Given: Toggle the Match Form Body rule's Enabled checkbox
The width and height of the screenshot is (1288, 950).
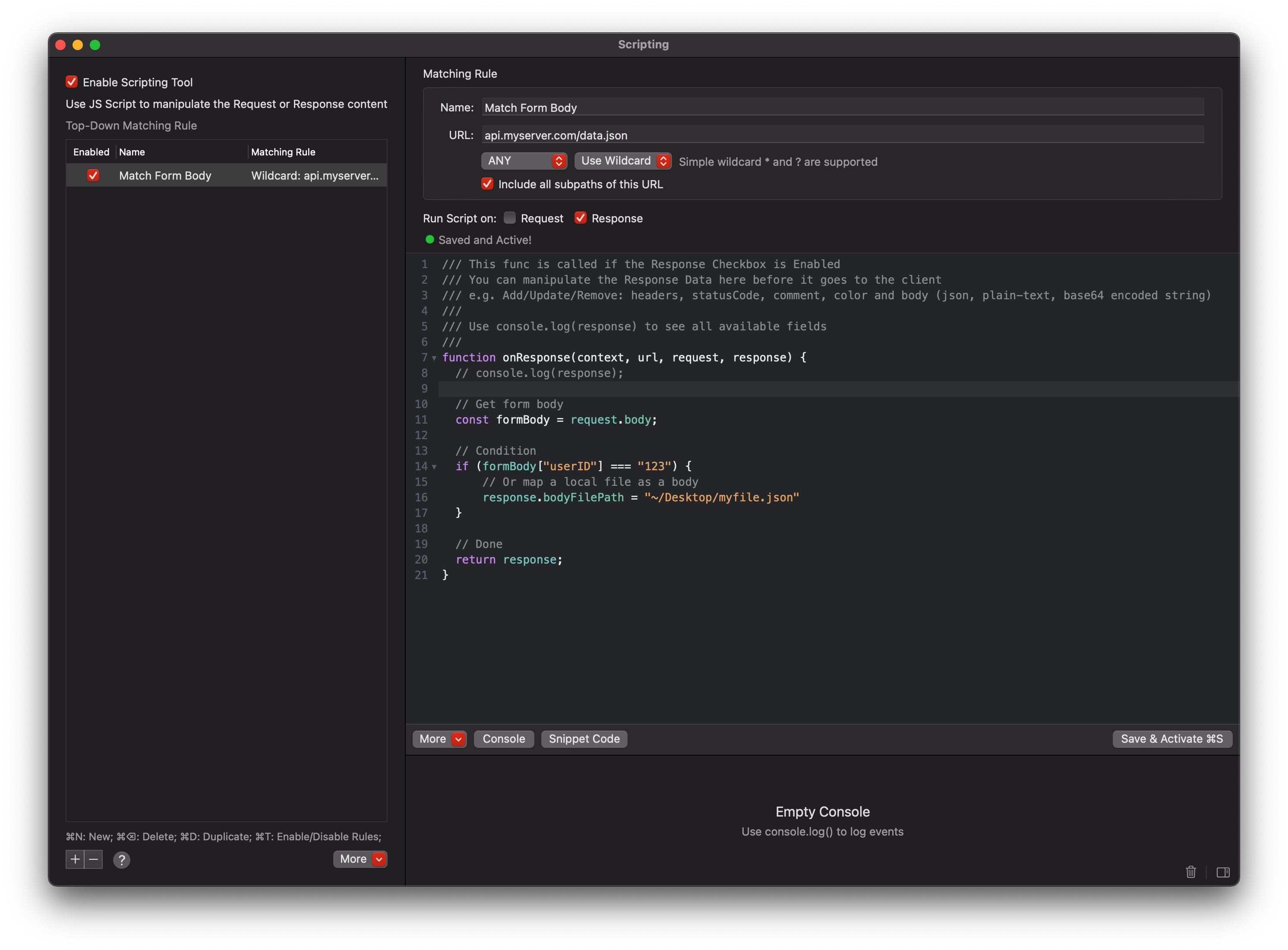Looking at the screenshot, I should [94, 175].
